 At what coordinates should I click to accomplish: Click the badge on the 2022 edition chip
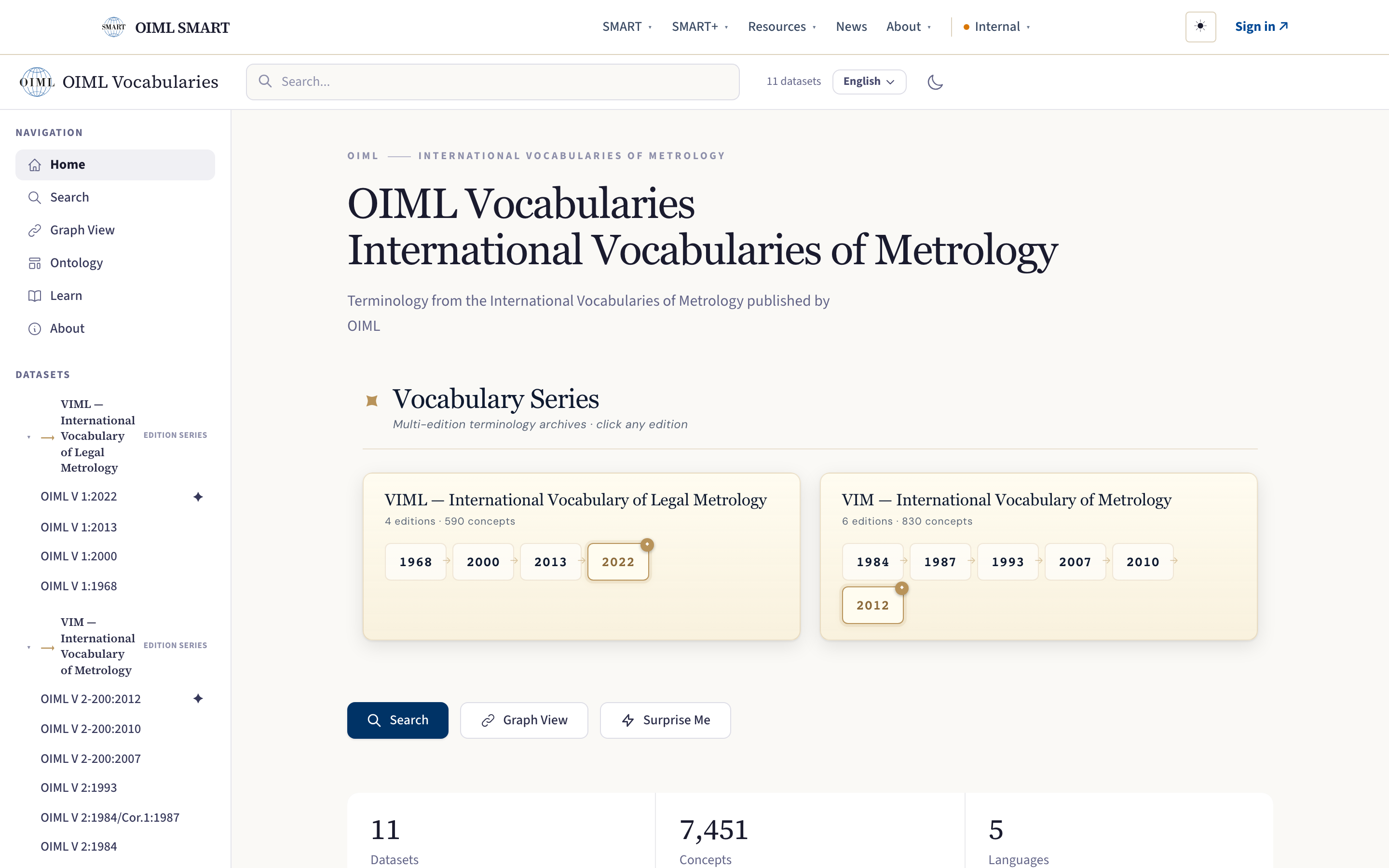click(x=647, y=544)
